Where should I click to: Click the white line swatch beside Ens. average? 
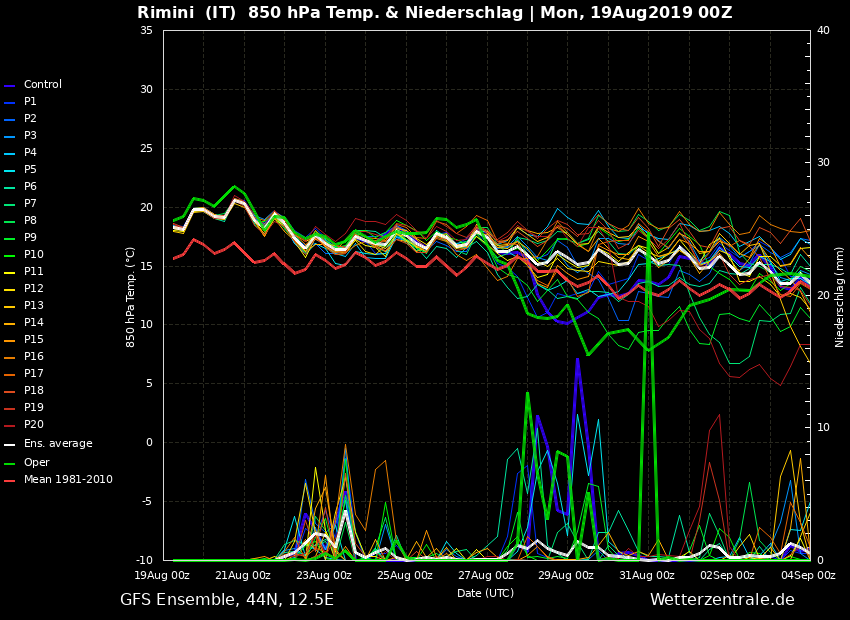[10, 445]
